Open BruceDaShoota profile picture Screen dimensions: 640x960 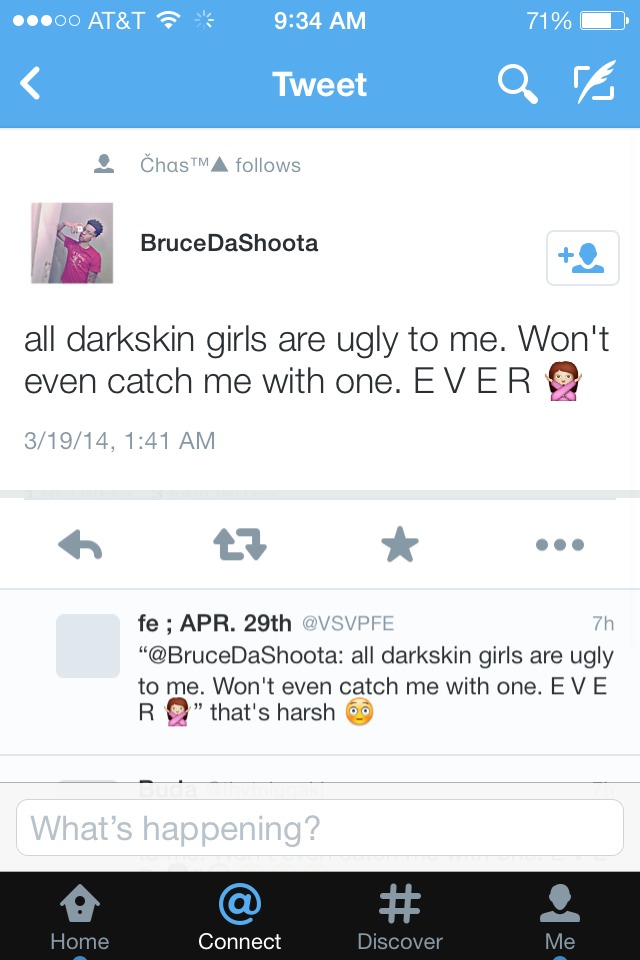pos(72,243)
